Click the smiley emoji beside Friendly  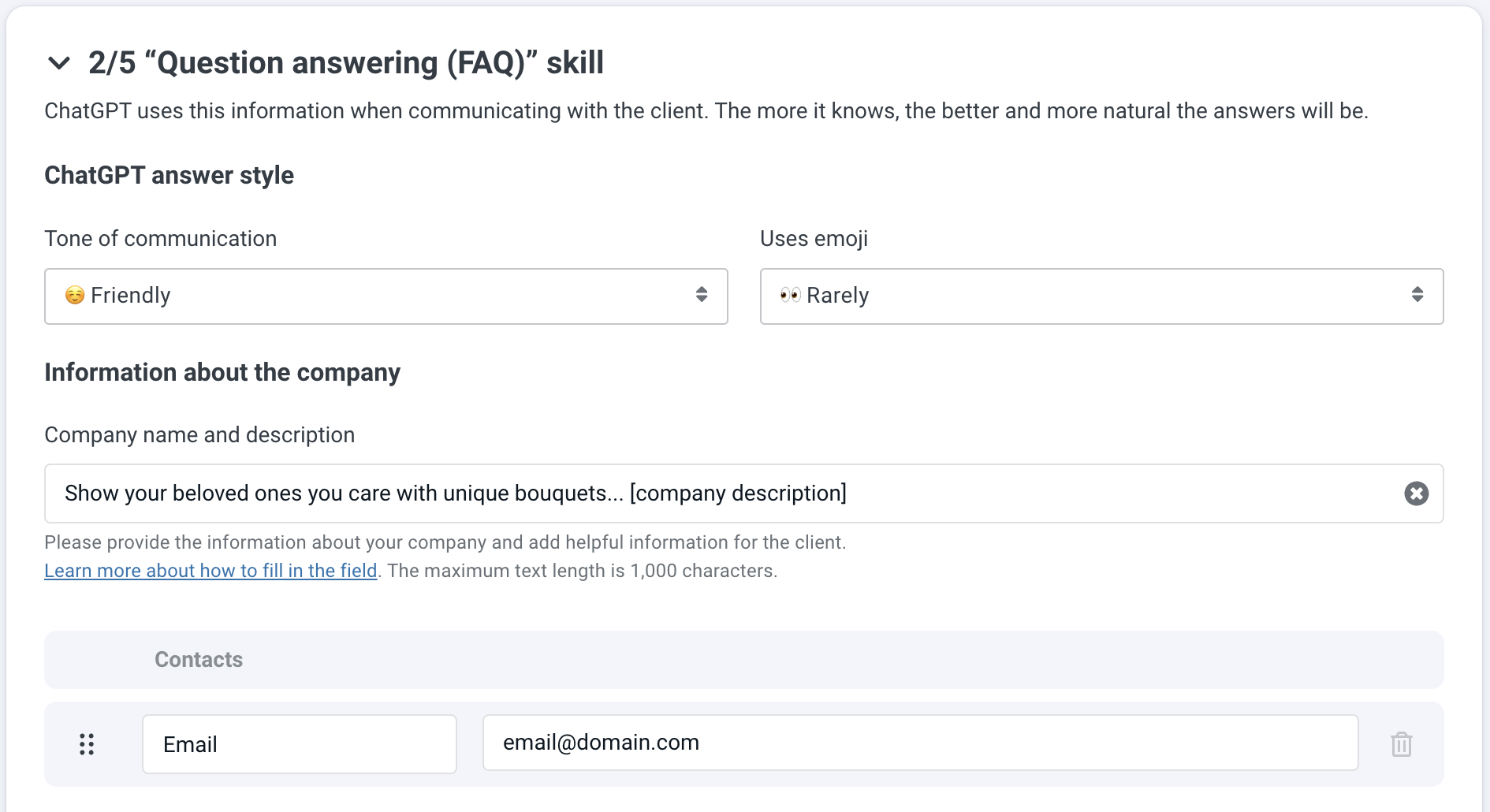(75, 296)
